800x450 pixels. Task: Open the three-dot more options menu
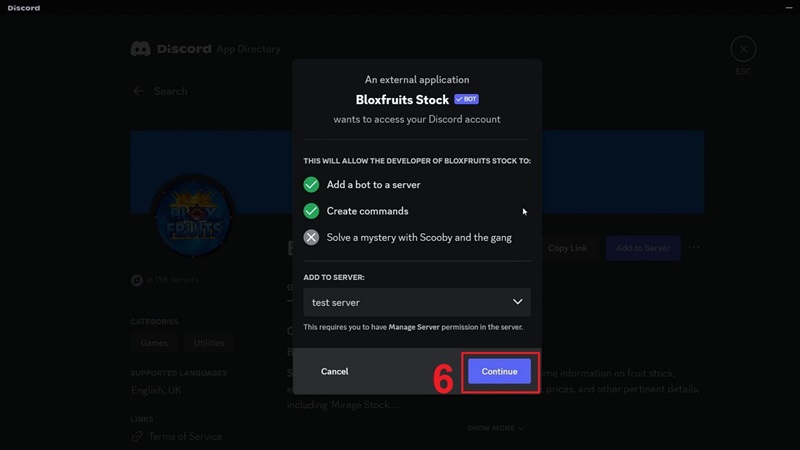click(694, 247)
